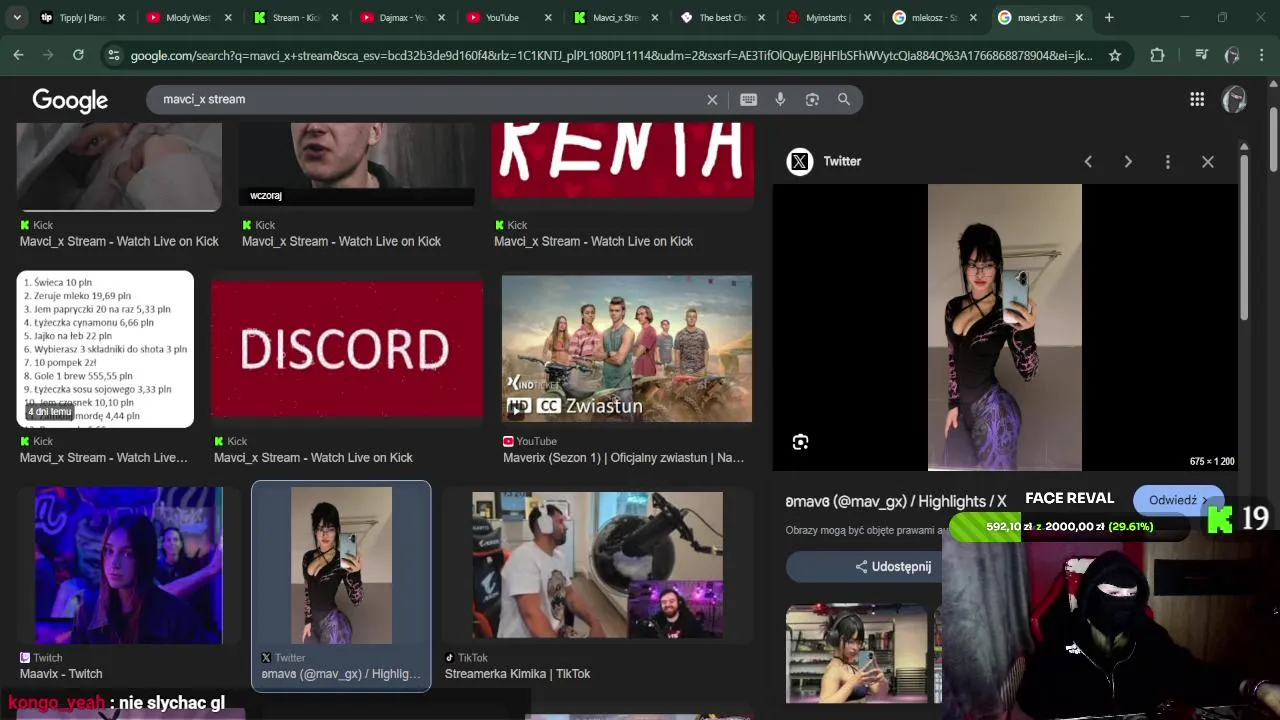Open Maverix Sezon 1 YouTube result title
The image size is (1280, 720).
coord(623,458)
